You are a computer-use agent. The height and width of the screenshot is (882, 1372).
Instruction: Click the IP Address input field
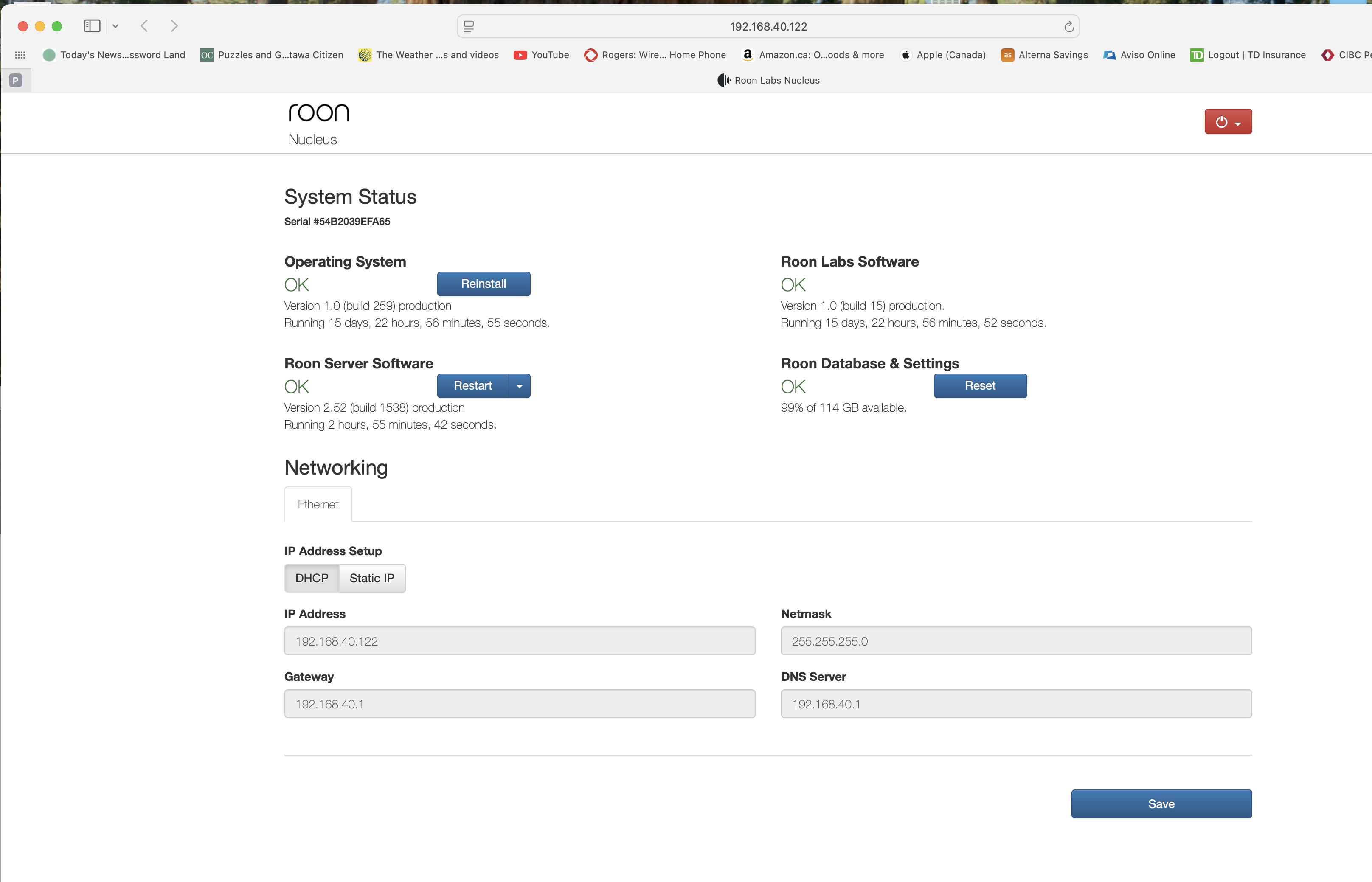[x=519, y=641]
